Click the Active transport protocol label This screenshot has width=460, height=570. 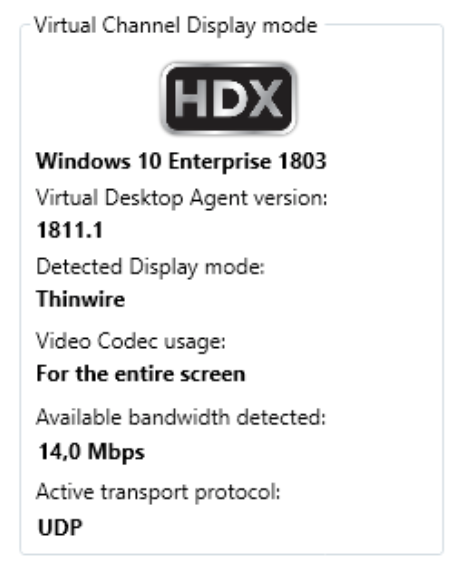click(x=158, y=493)
